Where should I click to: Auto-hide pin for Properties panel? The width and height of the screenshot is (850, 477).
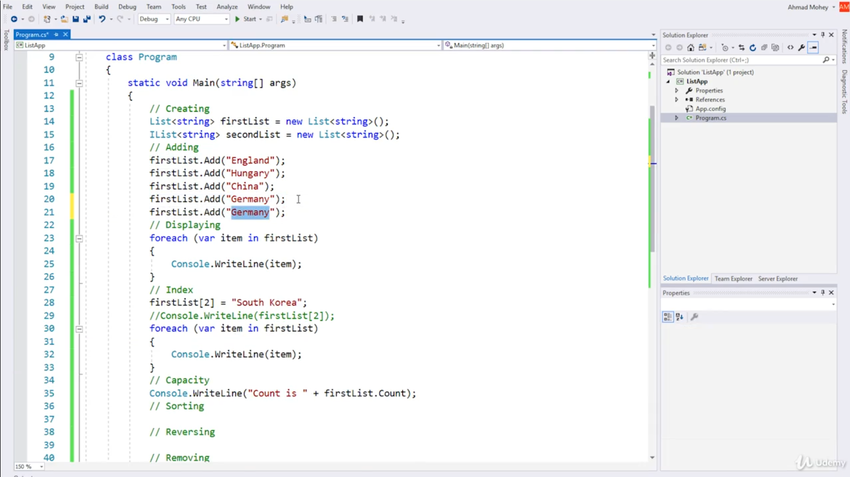823,293
